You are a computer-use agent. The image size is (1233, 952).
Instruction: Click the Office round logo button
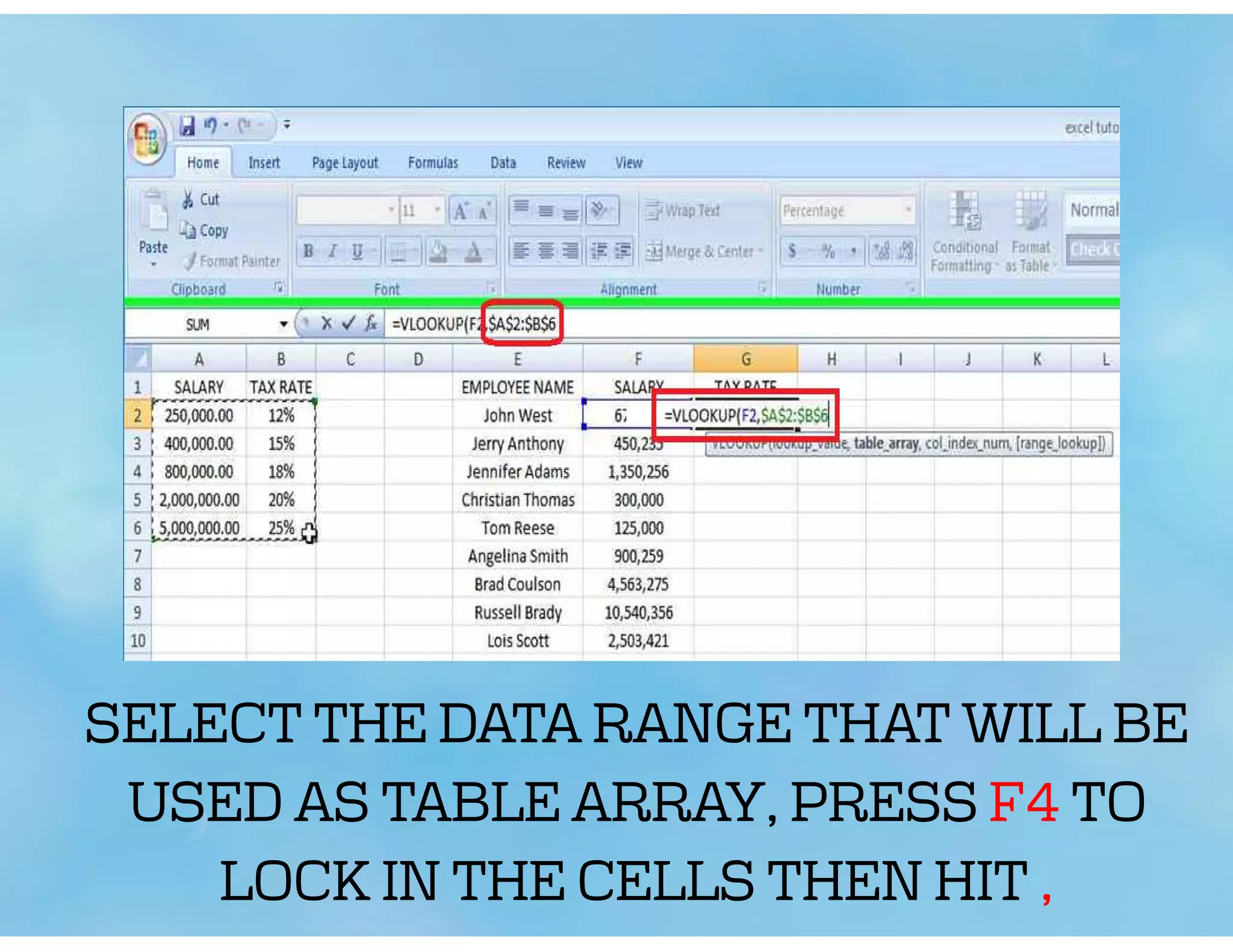(x=147, y=138)
